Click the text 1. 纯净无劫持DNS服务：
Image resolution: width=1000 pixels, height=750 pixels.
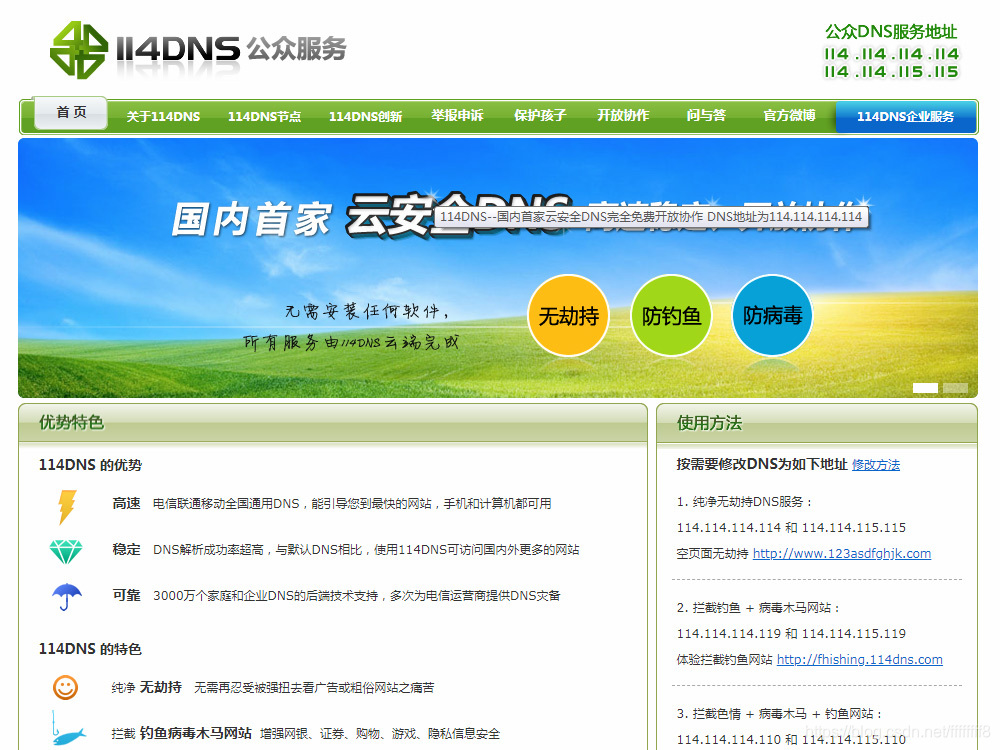[746, 502]
